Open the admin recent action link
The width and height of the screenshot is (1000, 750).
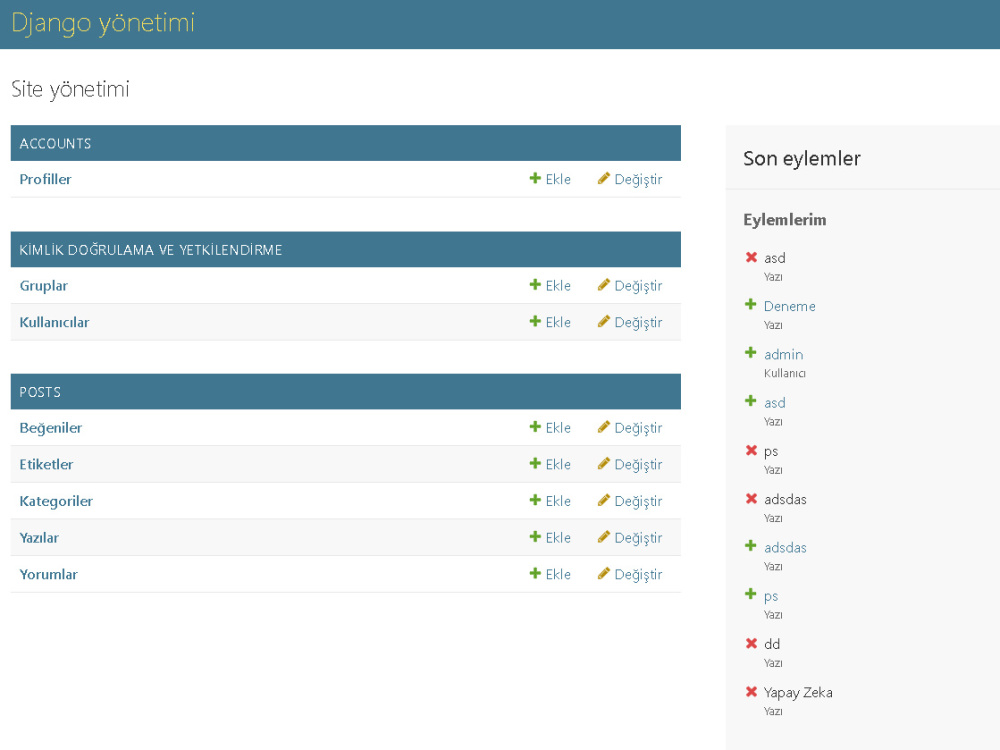[x=783, y=355]
